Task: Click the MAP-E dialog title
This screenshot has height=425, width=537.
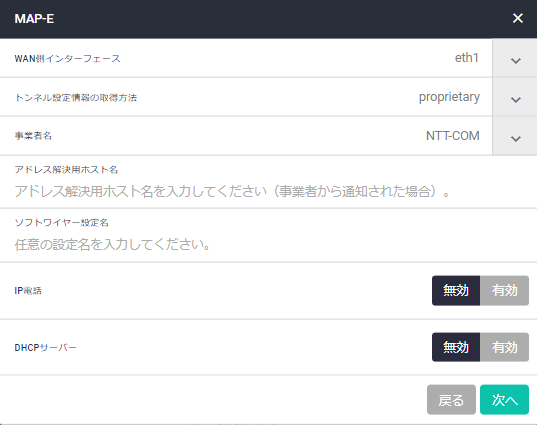Action: pyautogui.click(x=34, y=18)
